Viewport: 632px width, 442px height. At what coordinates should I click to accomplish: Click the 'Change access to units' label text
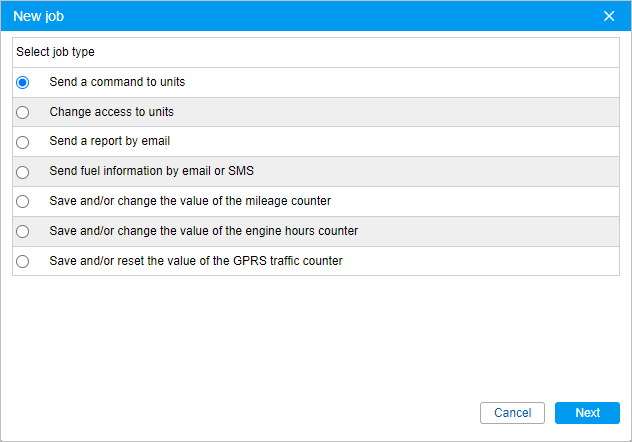point(112,112)
